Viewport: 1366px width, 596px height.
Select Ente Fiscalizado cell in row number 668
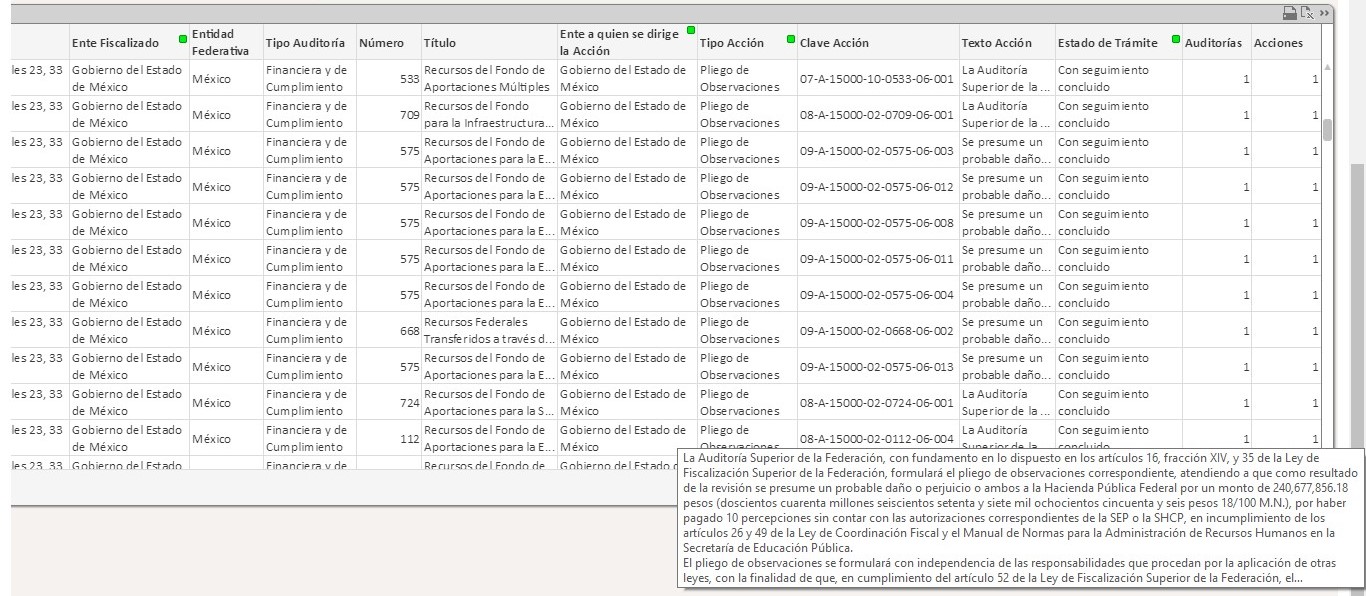pyautogui.click(x=129, y=330)
